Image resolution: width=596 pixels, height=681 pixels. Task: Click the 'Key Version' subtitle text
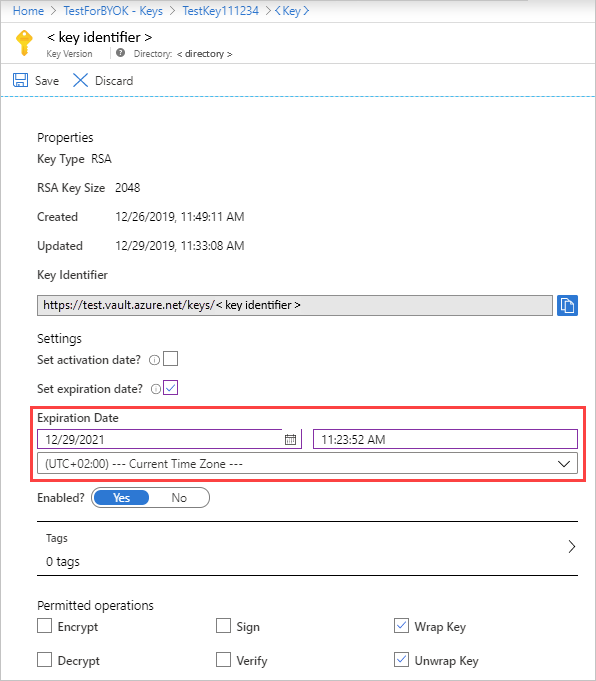[x=70, y=54]
